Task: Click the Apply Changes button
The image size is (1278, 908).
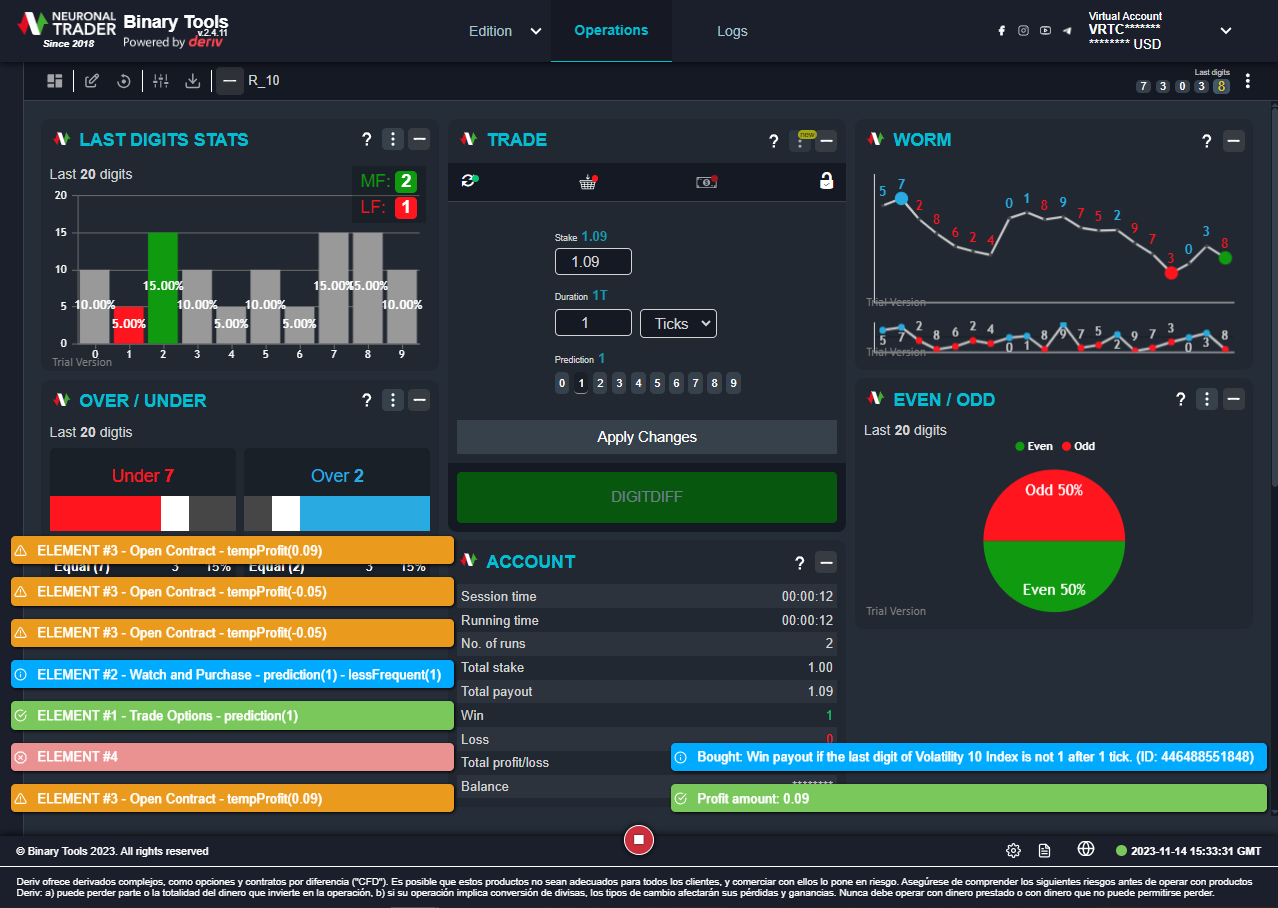Action: click(x=646, y=437)
